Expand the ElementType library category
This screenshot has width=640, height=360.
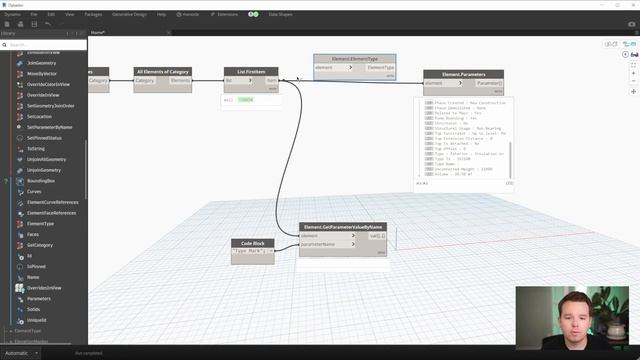coord(11,331)
